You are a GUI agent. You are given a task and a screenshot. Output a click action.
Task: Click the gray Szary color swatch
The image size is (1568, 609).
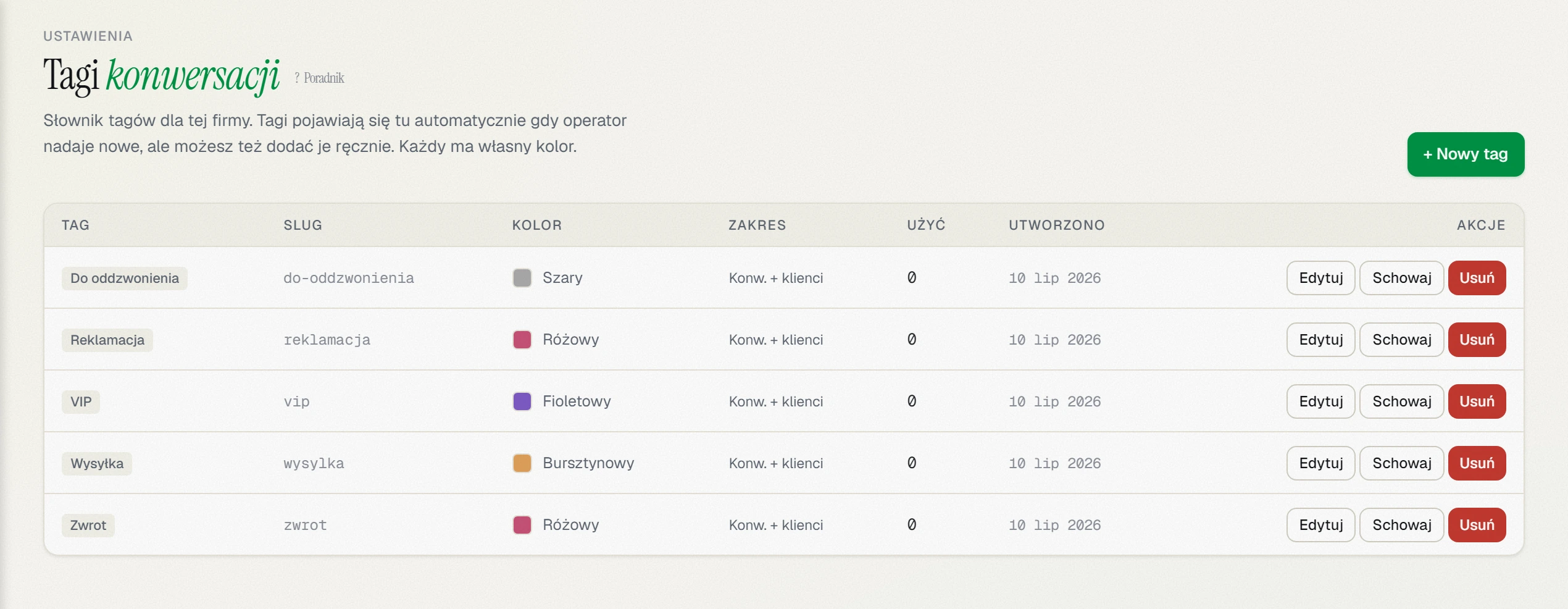(522, 278)
